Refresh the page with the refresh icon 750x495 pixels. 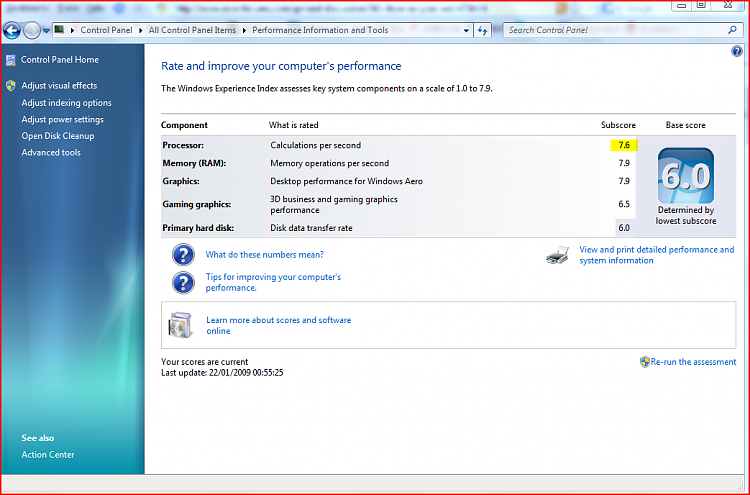point(483,31)
